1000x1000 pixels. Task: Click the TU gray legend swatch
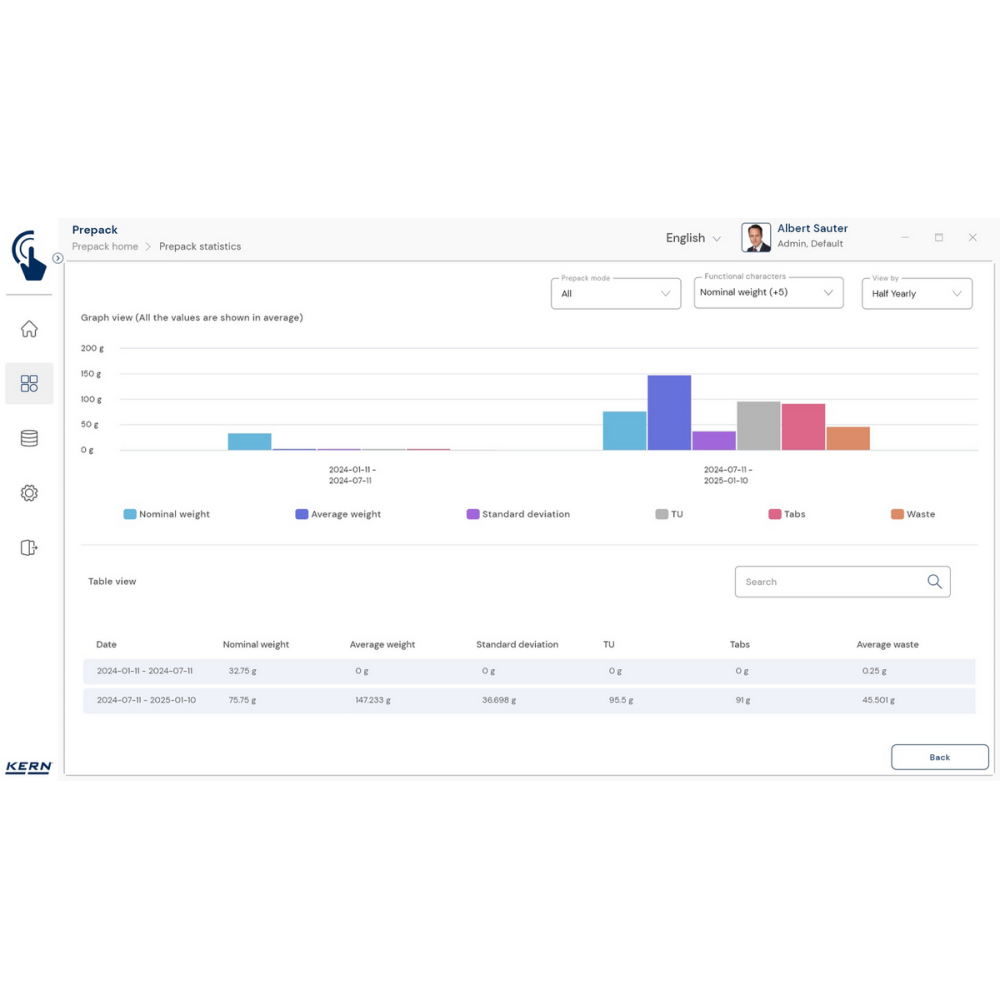662,514
